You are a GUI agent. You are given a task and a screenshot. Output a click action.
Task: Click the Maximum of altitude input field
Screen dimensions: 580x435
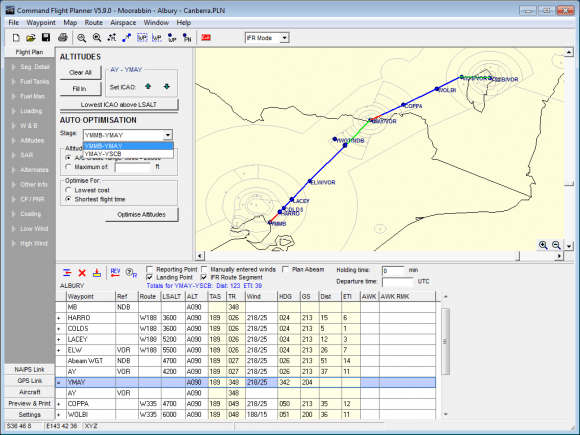(x=132, y=167)
